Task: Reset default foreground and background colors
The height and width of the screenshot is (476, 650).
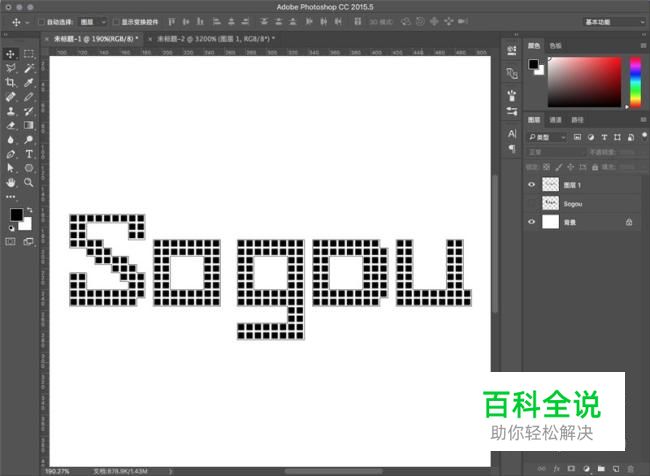Action: 11,228
